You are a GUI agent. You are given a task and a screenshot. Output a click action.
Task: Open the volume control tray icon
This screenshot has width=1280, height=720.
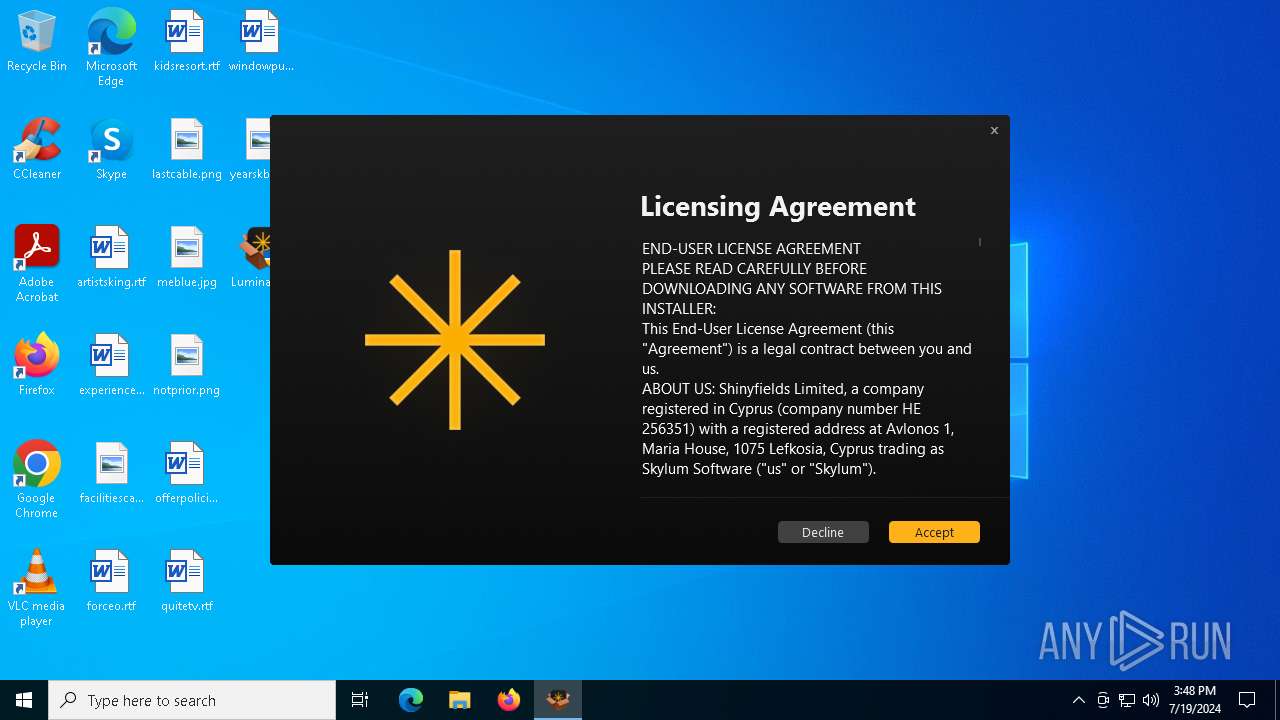[x=1151, y=700]
